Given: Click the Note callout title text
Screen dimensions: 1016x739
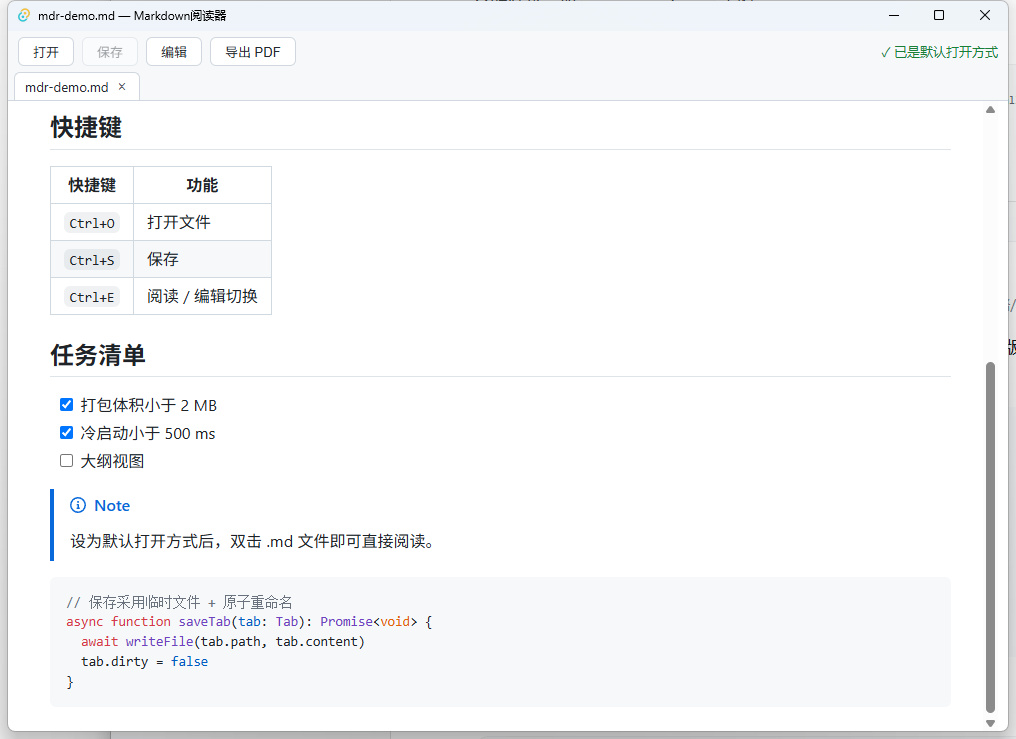Looking at the screenshot, I should click(112, 506).
